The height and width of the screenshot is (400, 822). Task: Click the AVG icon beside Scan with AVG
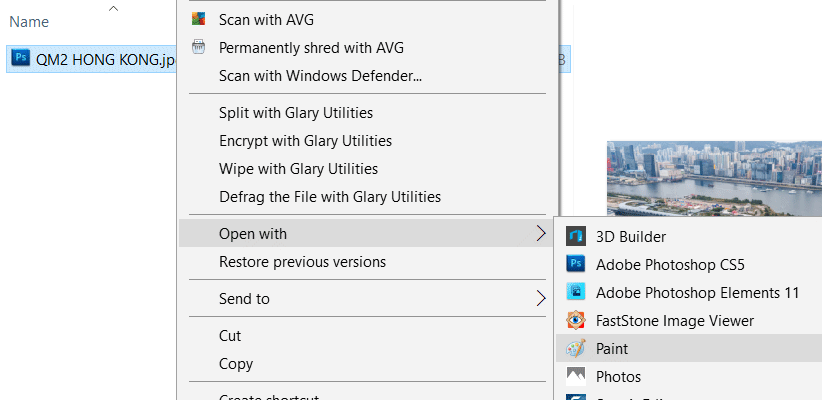point(198,19)
